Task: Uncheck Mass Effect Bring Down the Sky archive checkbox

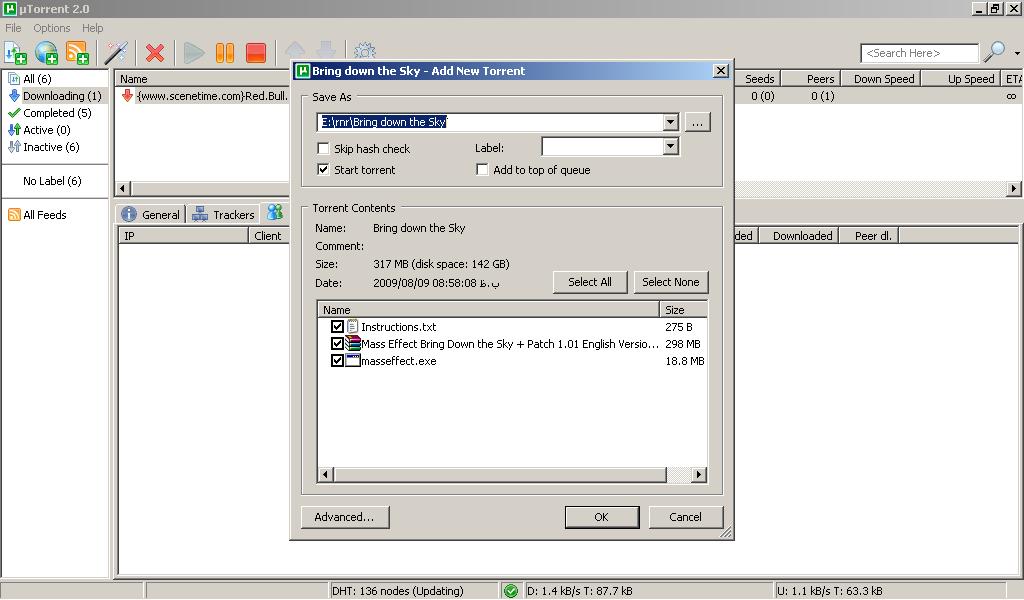Action: point(337,343)
